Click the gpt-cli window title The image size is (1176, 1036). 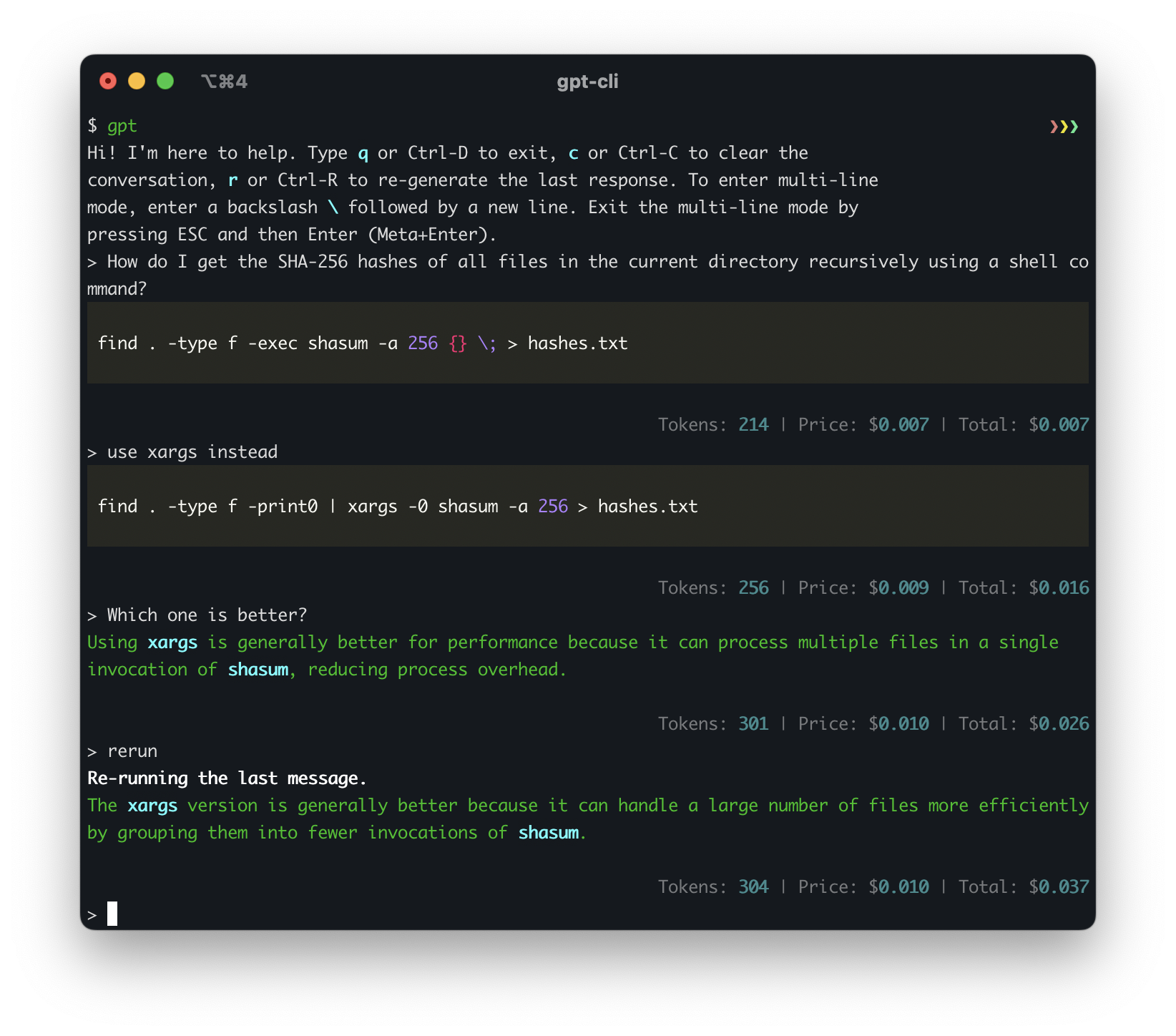[587, 82]
